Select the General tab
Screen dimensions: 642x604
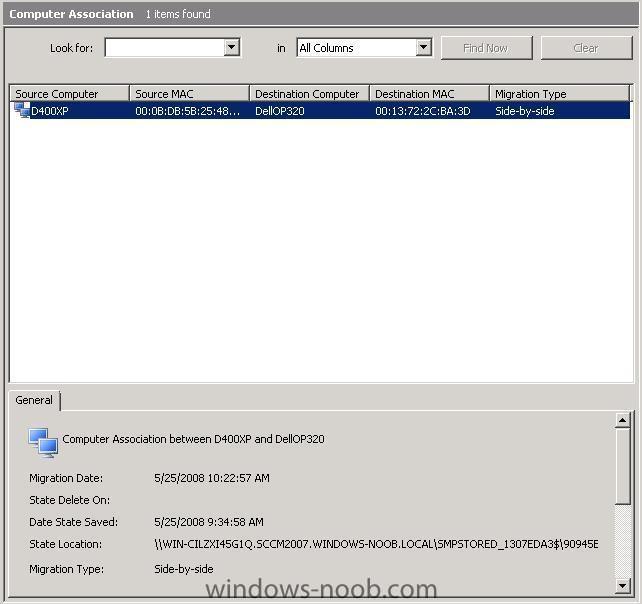(x=34, y=400)
